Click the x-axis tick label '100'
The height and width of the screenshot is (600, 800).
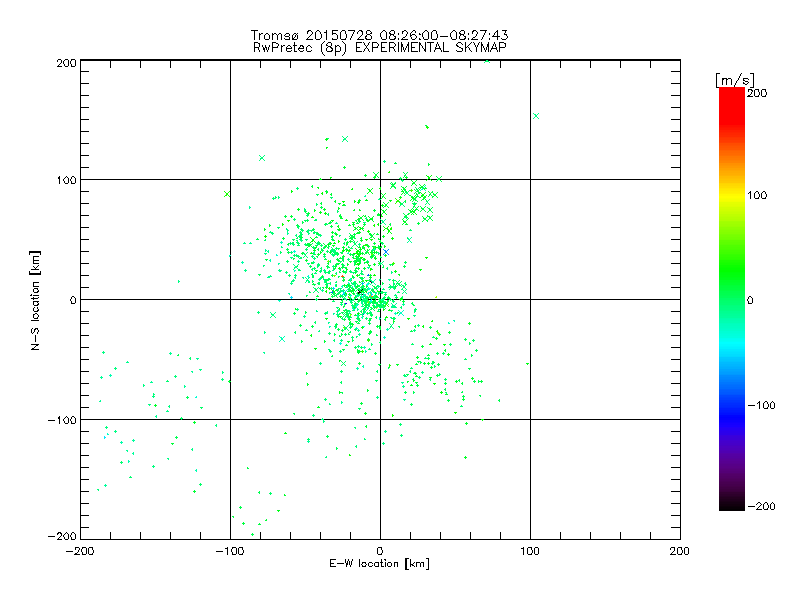coord(530,551)
